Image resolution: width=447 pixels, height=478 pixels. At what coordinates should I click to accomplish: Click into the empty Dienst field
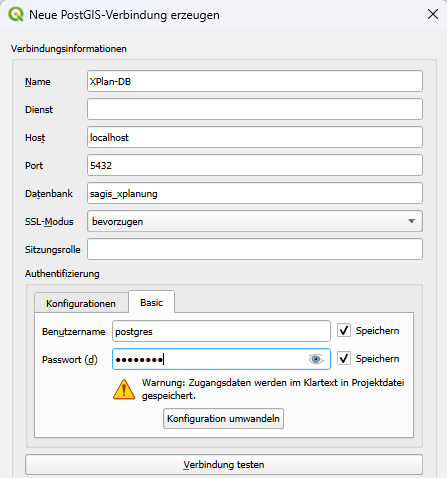[255, 109]
